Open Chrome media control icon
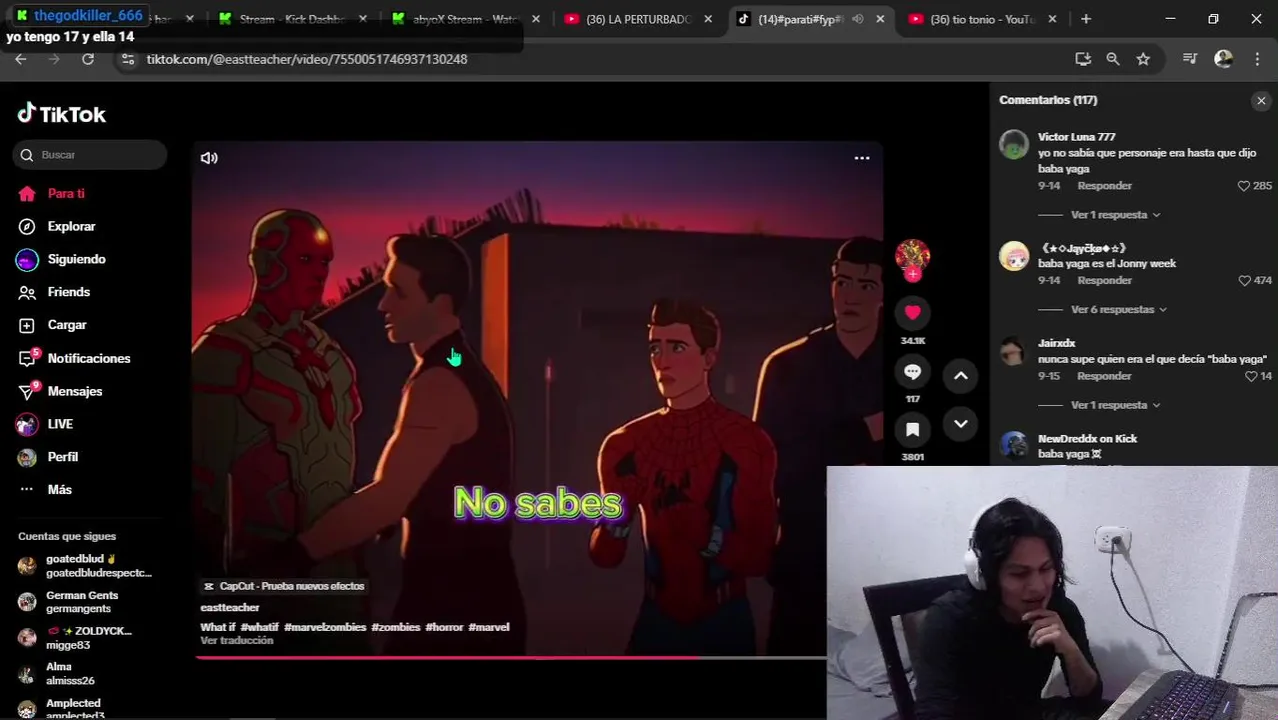The width and height of the screenshot is (1278, 720). 1189,59
